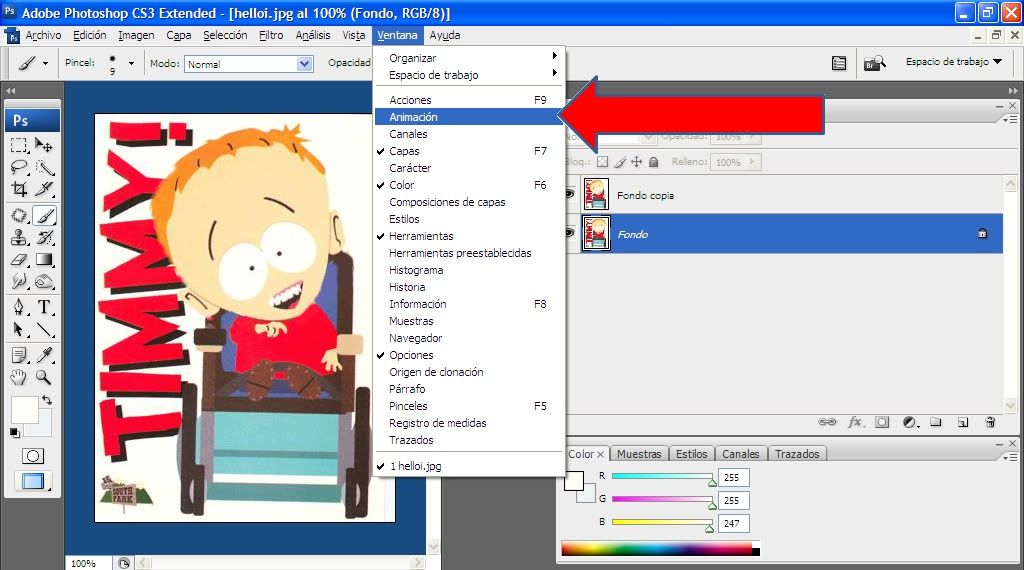Click the foreground color swatch in toolbox

tap(24, 410)
